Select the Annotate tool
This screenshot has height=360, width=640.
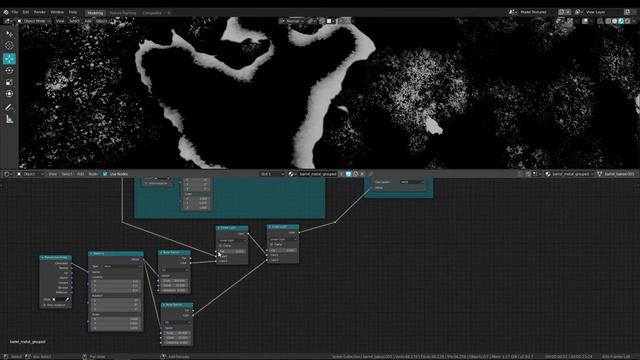click(9, 107)
